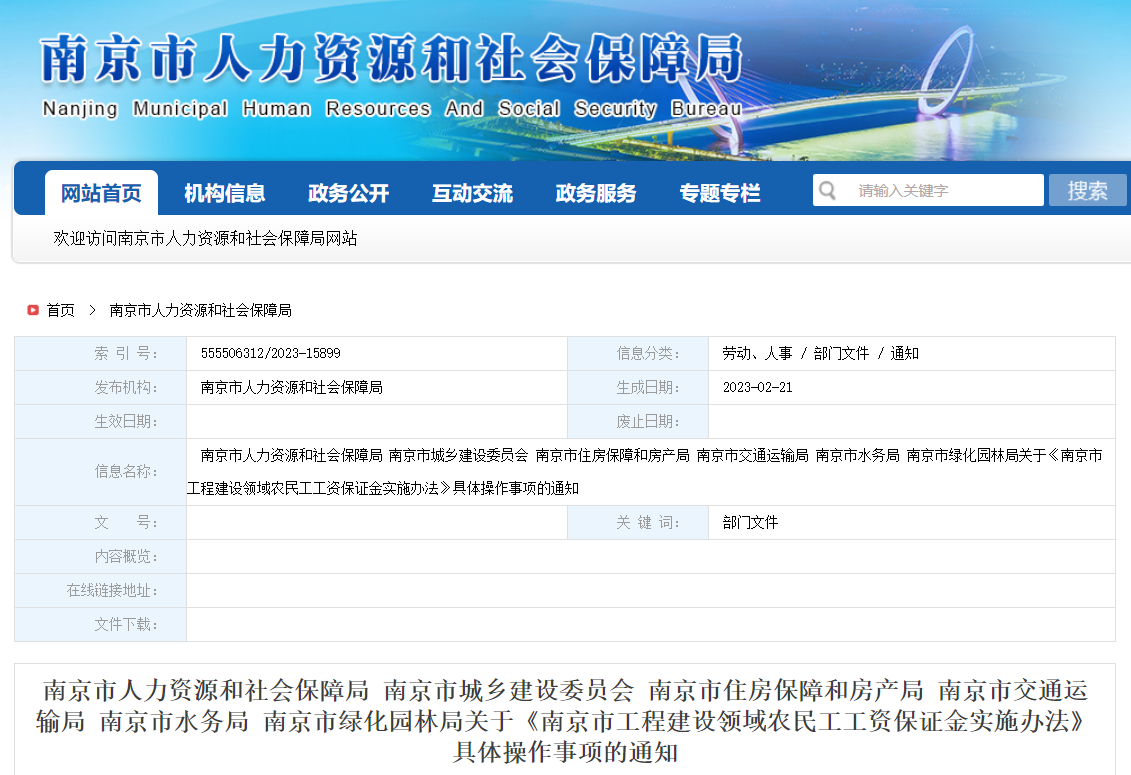Select the 政务服务 navigation item
The width and height of the screenshot is (1131, 775).
pos(596,193)
